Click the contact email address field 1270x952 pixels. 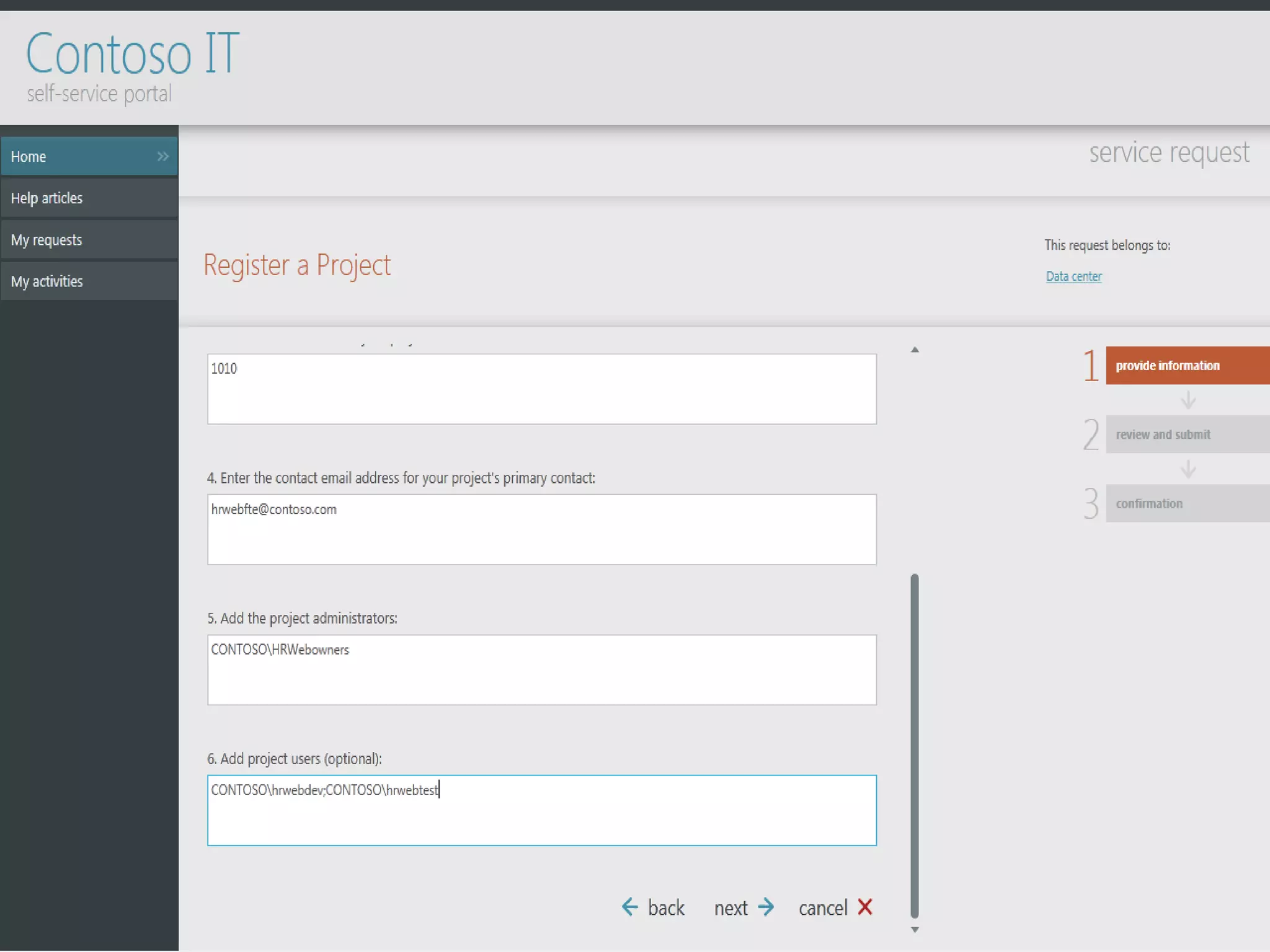tap(541, 529)
